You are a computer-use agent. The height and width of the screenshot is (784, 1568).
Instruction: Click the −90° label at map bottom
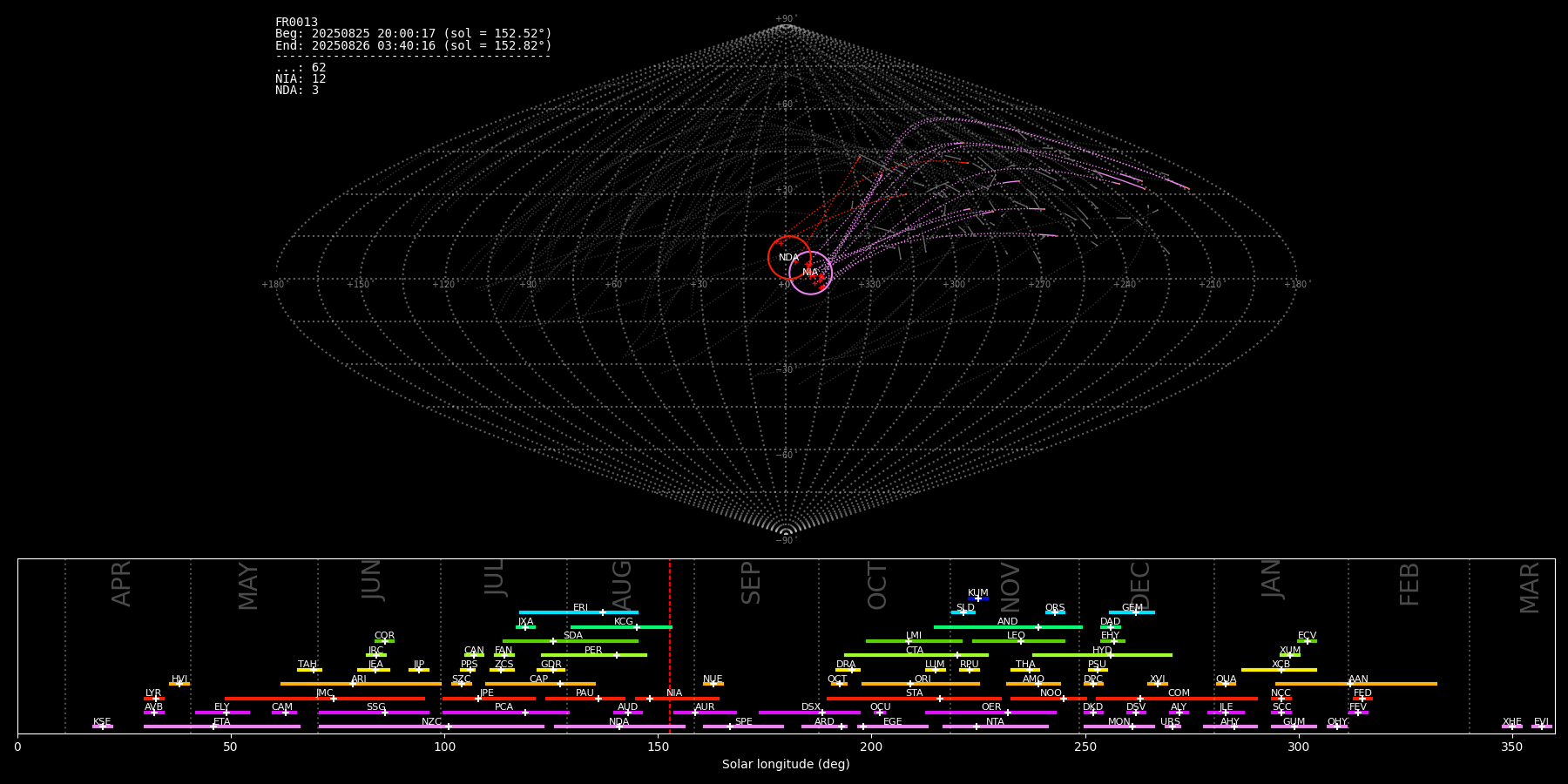click(x=786, y=540)
